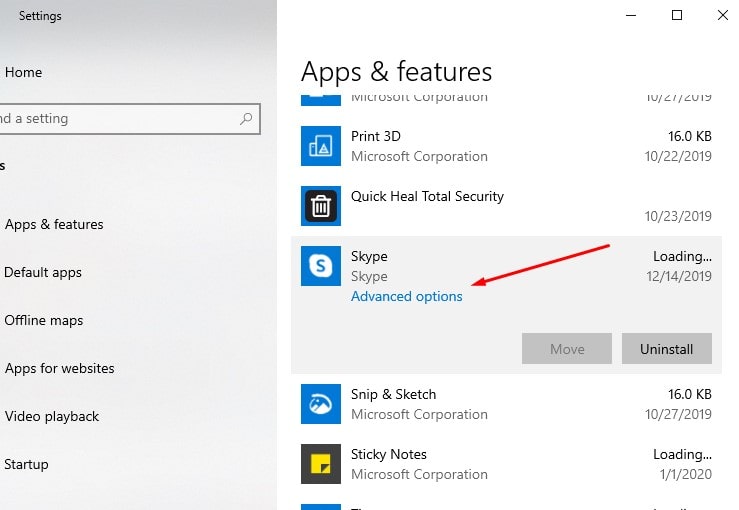Select the Sticky Notes app name

(388, 454)
